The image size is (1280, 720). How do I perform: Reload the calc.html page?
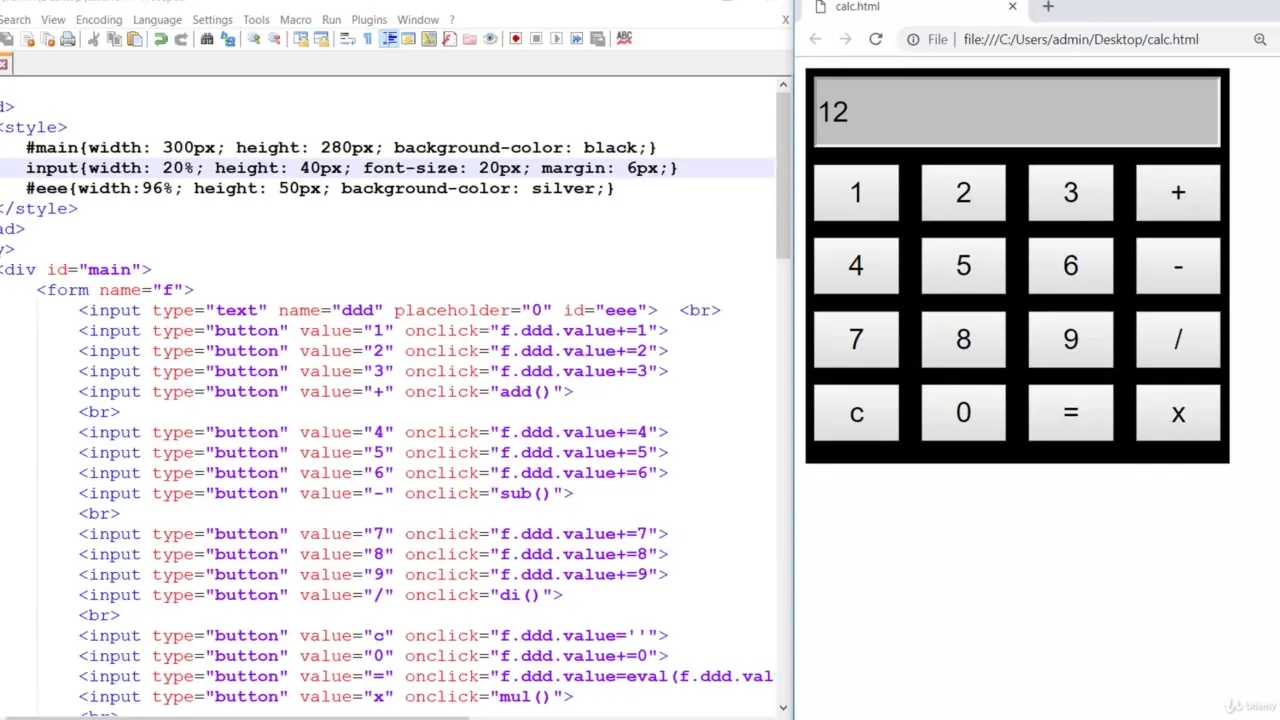tap(876, 39)
